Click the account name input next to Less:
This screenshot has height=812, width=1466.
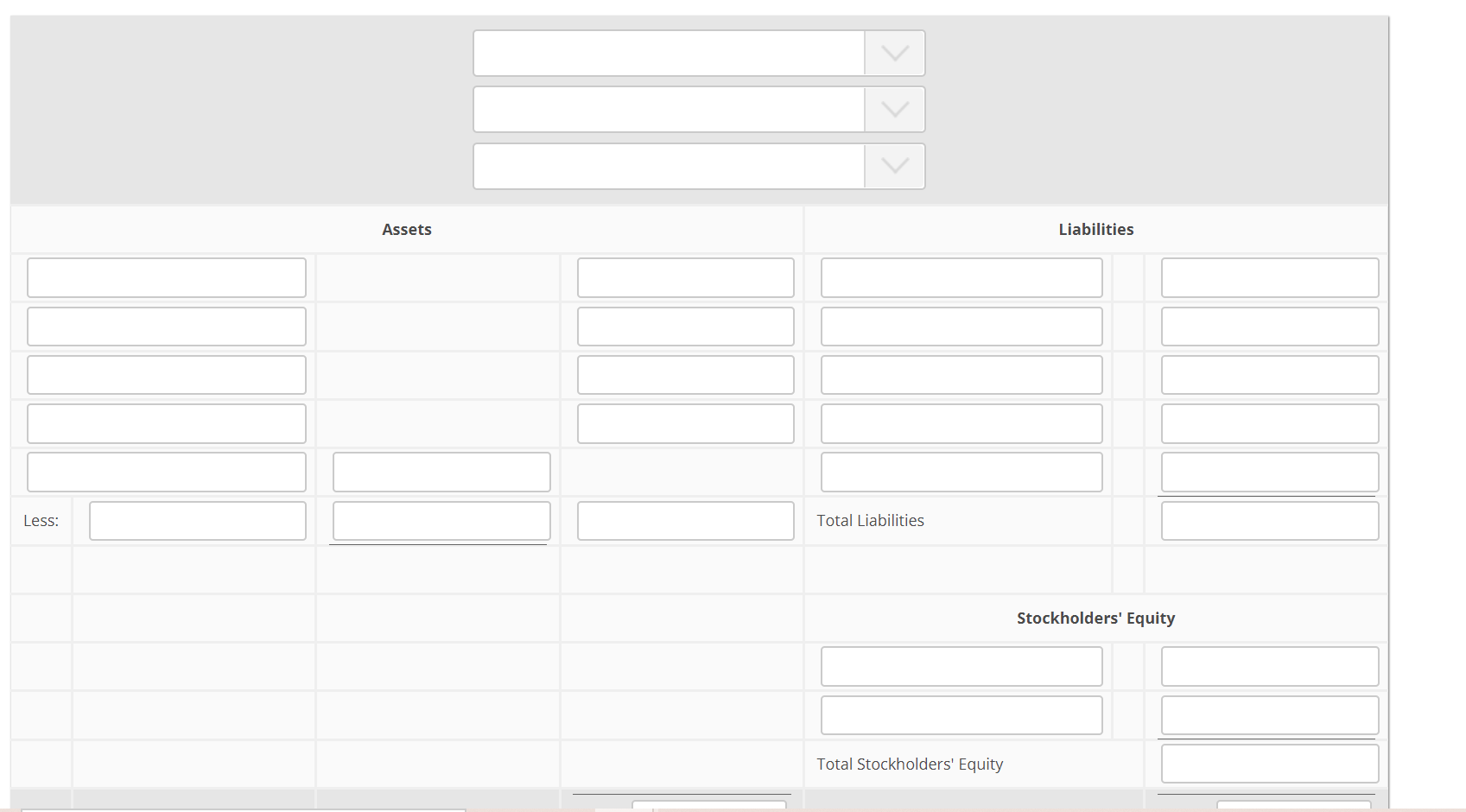[198, 521]
